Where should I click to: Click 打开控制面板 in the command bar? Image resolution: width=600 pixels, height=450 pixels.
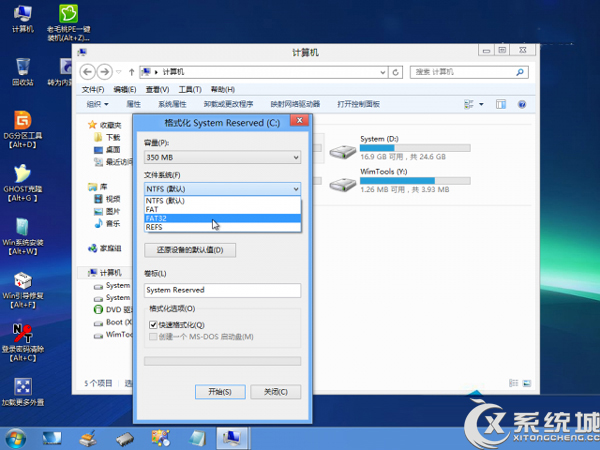click(359, 104)
